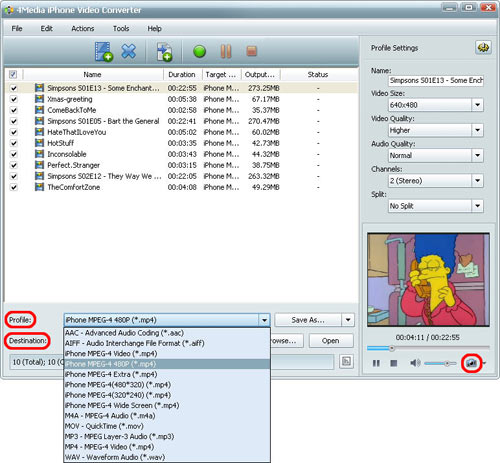Select the Simpsons S02E12 file row
Viewport: 500px width, 463px height.
tap(182, 176)
